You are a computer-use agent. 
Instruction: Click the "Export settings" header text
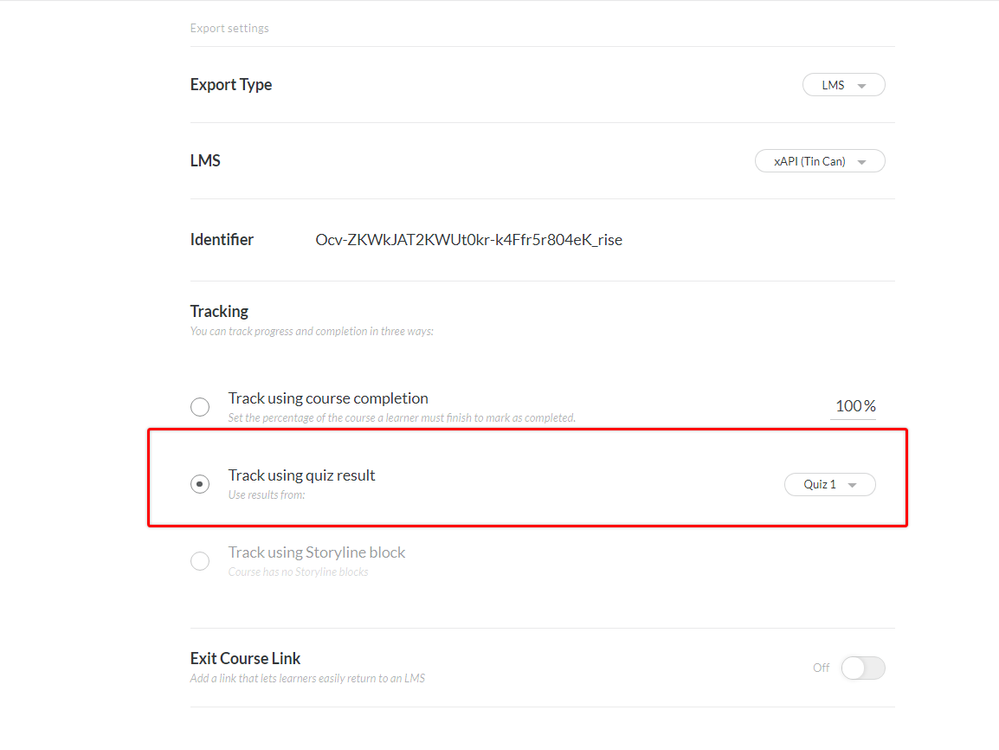[229, 28]
